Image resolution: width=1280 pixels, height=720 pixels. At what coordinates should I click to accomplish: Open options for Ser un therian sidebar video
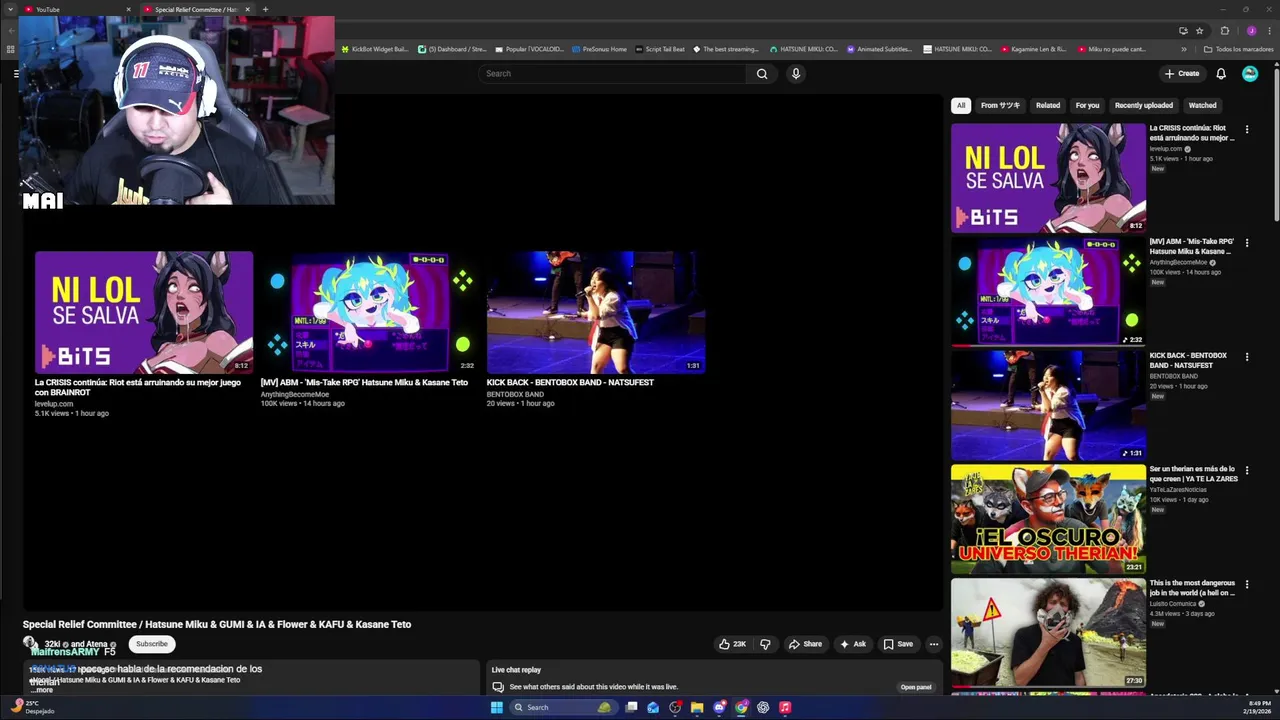[x=1247, y=470]
